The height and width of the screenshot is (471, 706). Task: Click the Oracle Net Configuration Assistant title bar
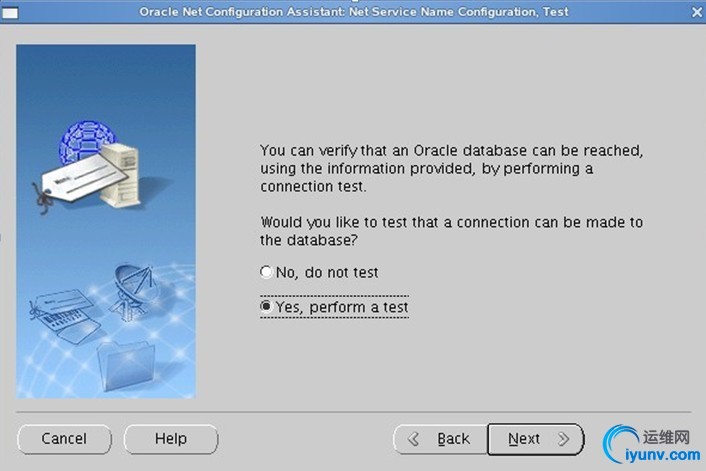[x=353, y=11]
